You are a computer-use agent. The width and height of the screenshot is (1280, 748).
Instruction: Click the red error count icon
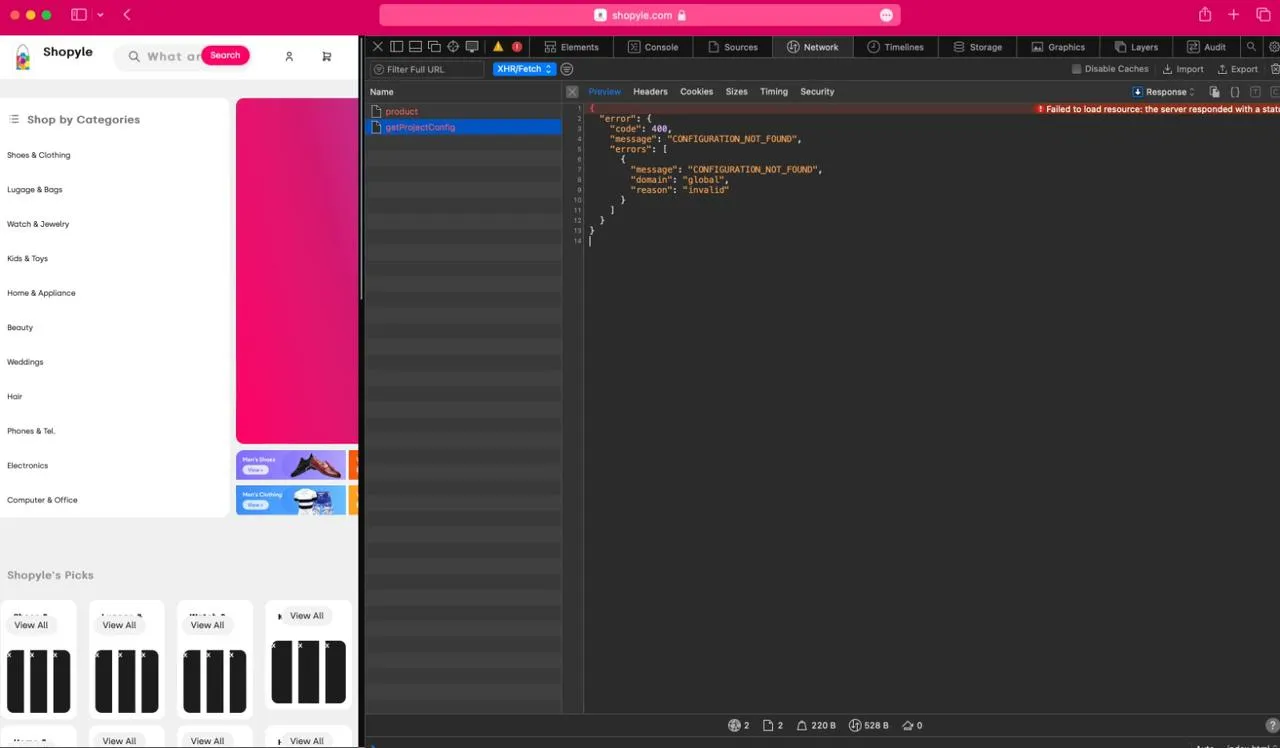point(517,47)
